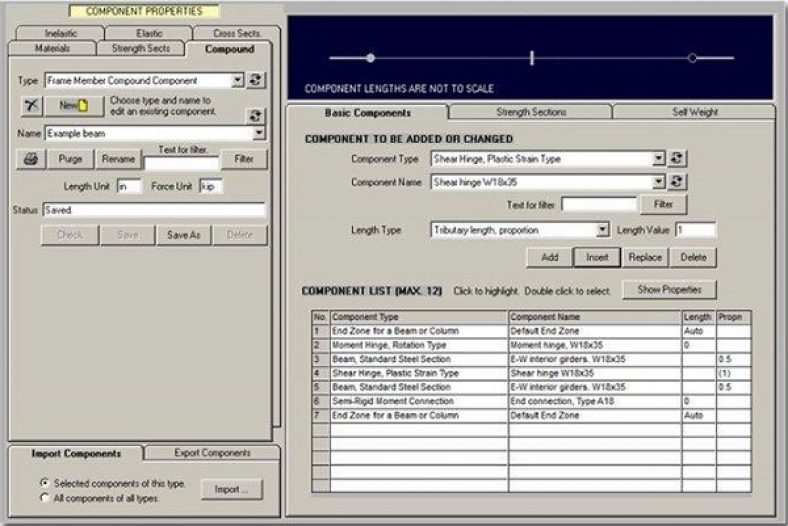
Task: Highlight the Semi-Rigid Moment Connection row
Action: tap(418, 400)
